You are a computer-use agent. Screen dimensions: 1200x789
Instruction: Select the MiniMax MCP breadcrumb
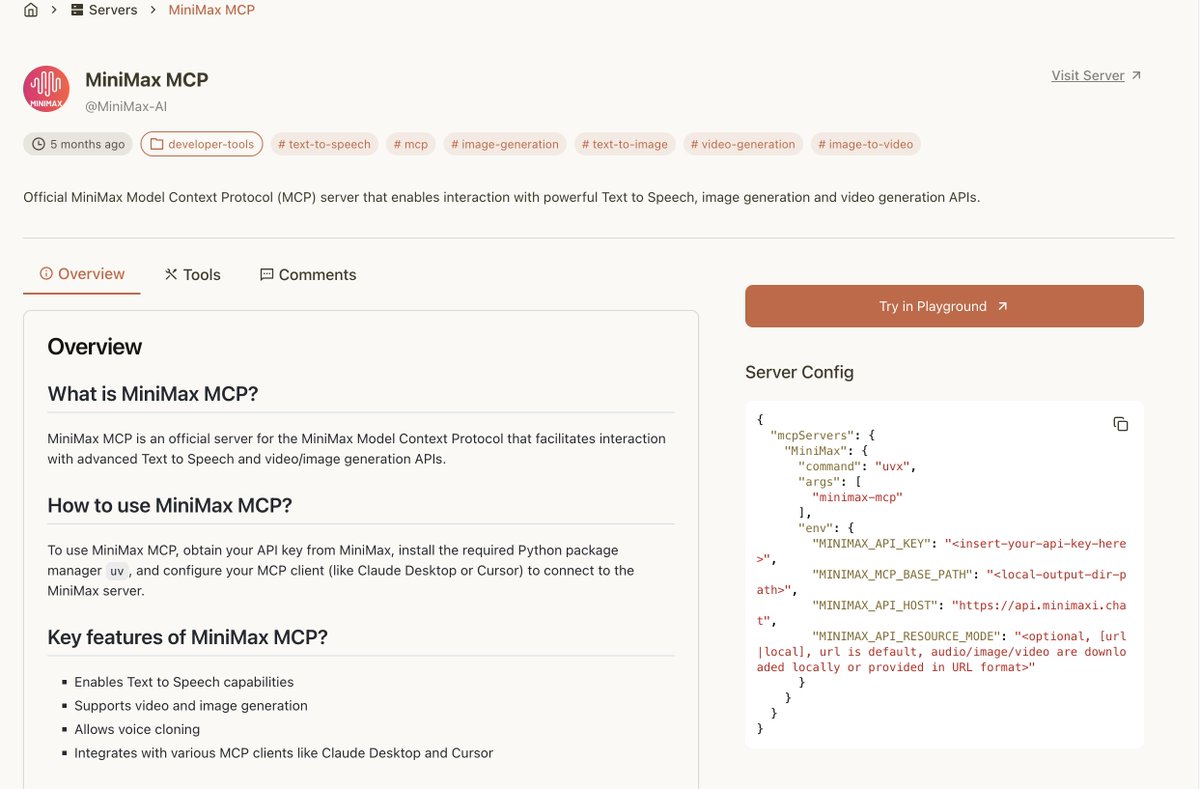[x=211, y=10]
